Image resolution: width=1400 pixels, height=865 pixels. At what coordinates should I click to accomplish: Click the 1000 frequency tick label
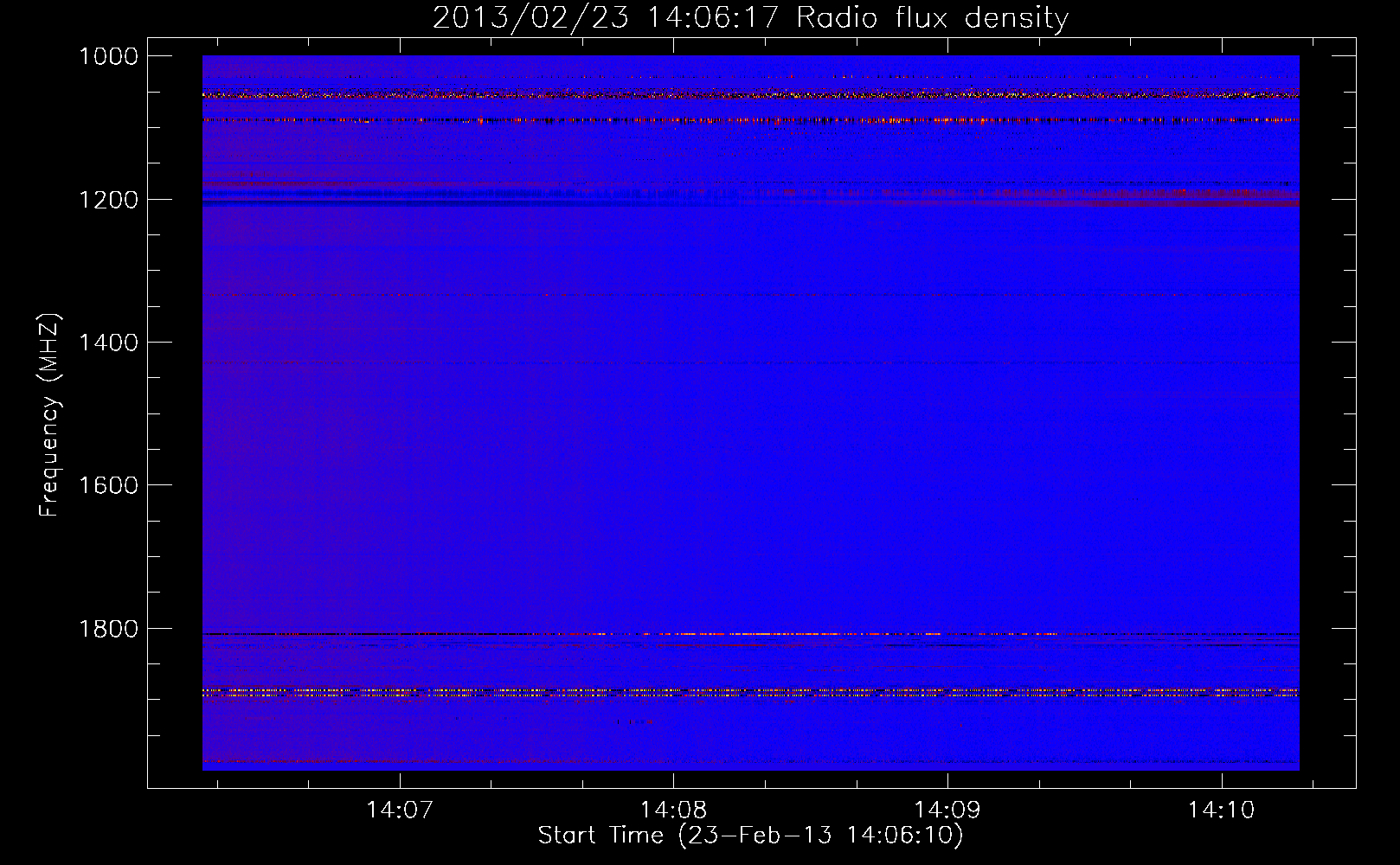tap(109, 56)
